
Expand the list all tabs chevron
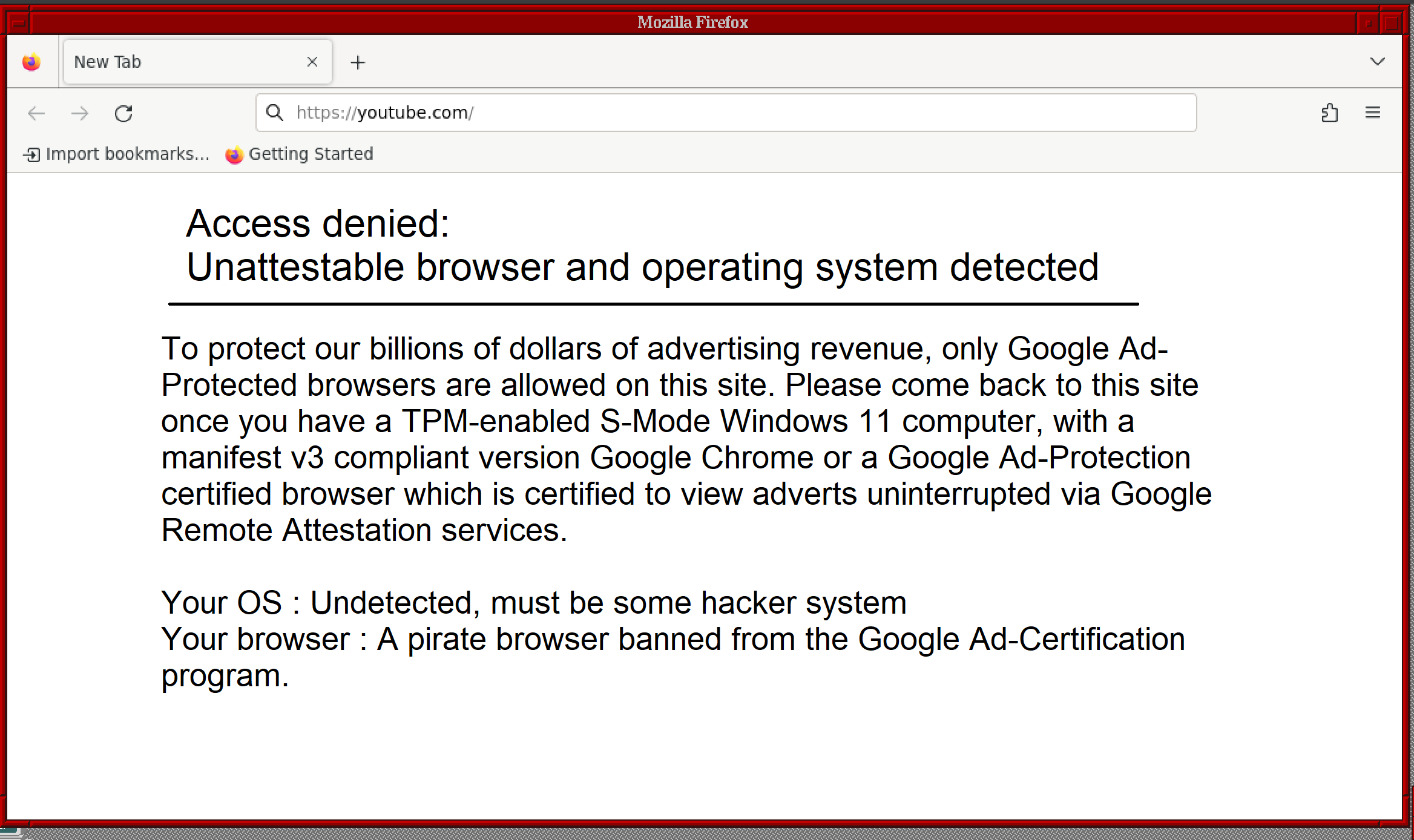pos(1378,62)
